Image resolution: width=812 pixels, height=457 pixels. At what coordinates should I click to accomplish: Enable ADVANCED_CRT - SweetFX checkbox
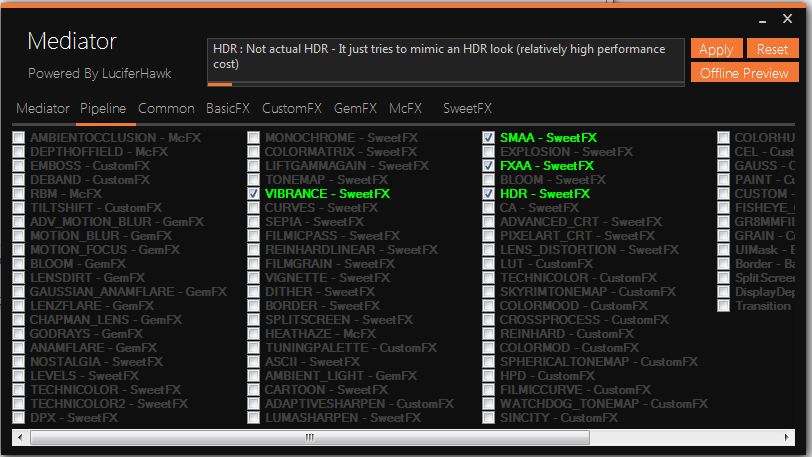pyautogui.click(x=488, y=222)
